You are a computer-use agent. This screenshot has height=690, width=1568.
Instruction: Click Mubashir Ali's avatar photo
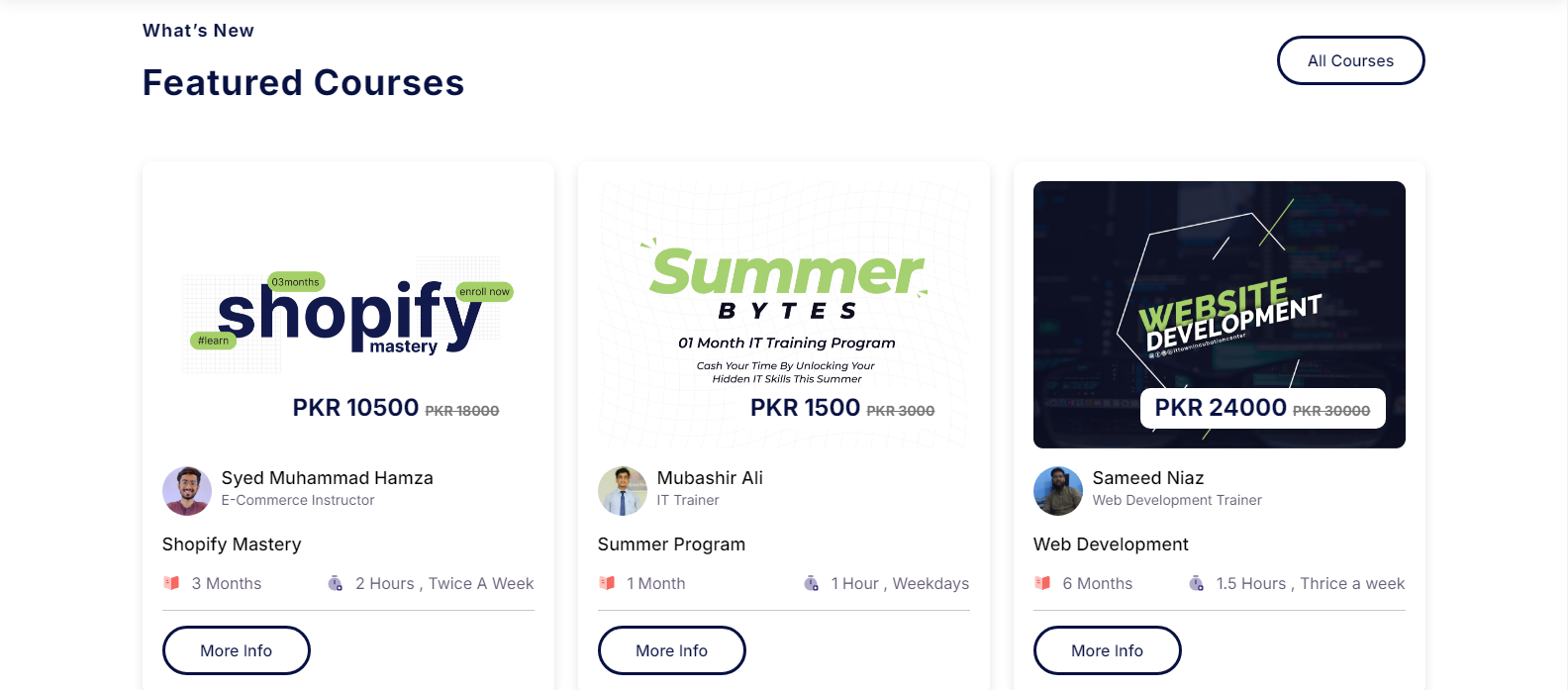(x=623, y=491)
